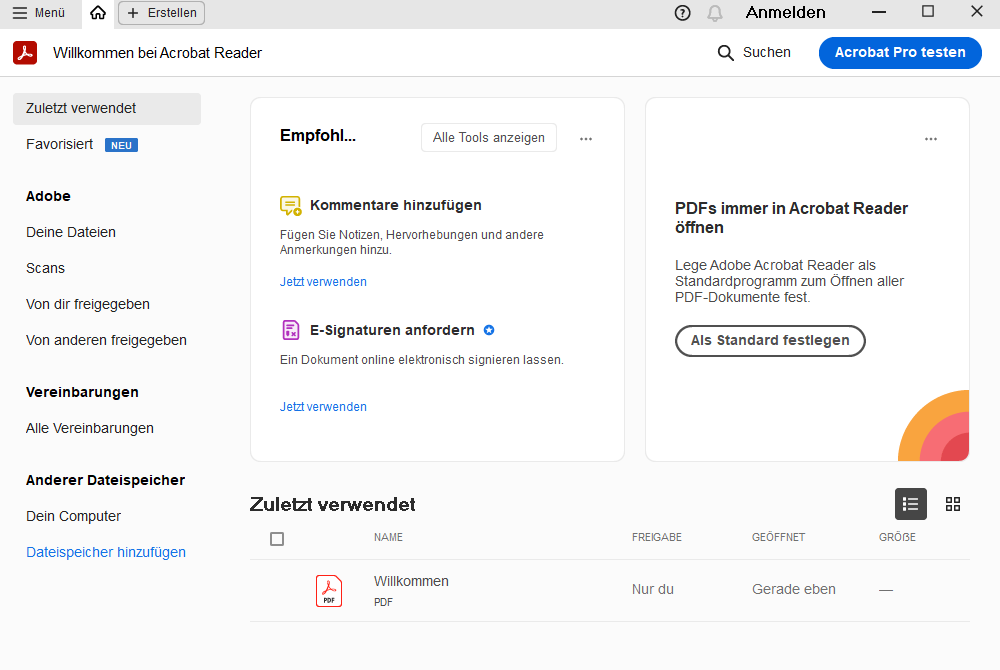The height and width of the screenshot is (670, 1000).
Task: Sort by GEÖFFNET column header
Action: 778,537
